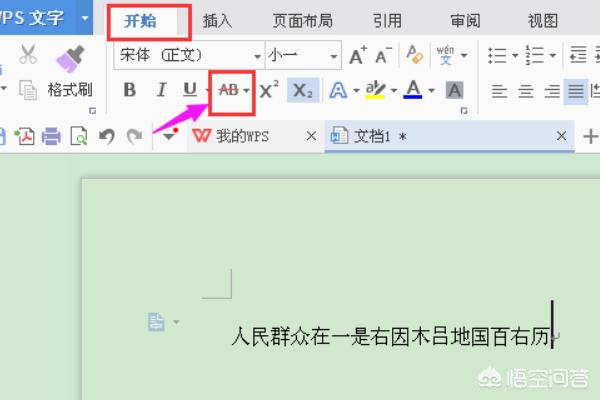Switch to 文档1 document tab
Screen dimensions: 600x400
pos(449,136)
